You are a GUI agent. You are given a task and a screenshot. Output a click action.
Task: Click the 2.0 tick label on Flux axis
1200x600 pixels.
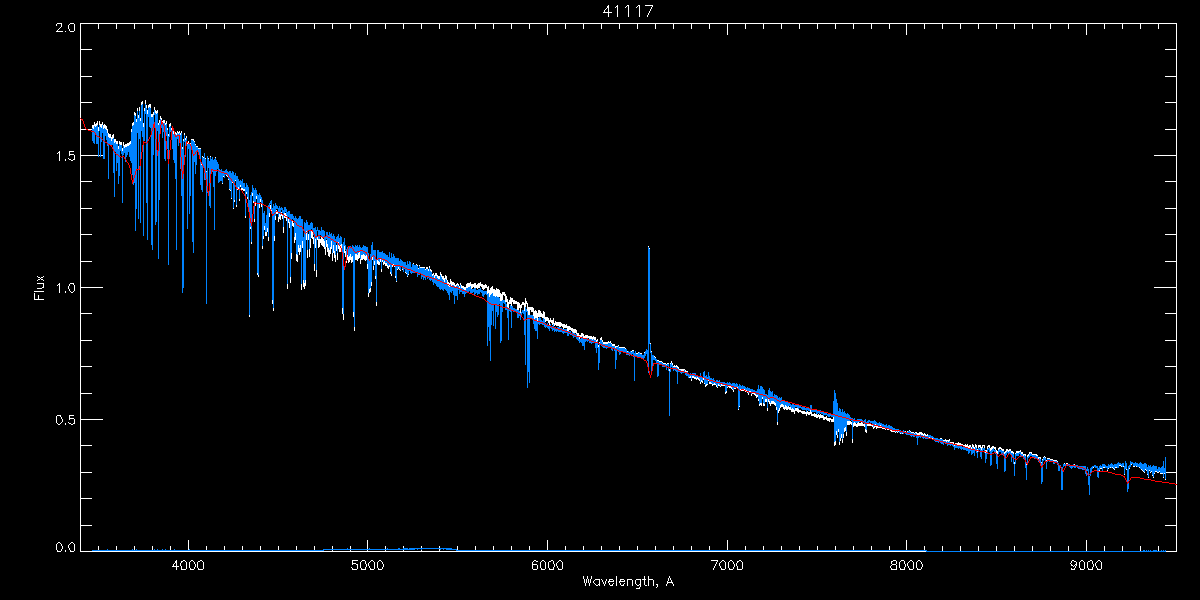(65, 28)
